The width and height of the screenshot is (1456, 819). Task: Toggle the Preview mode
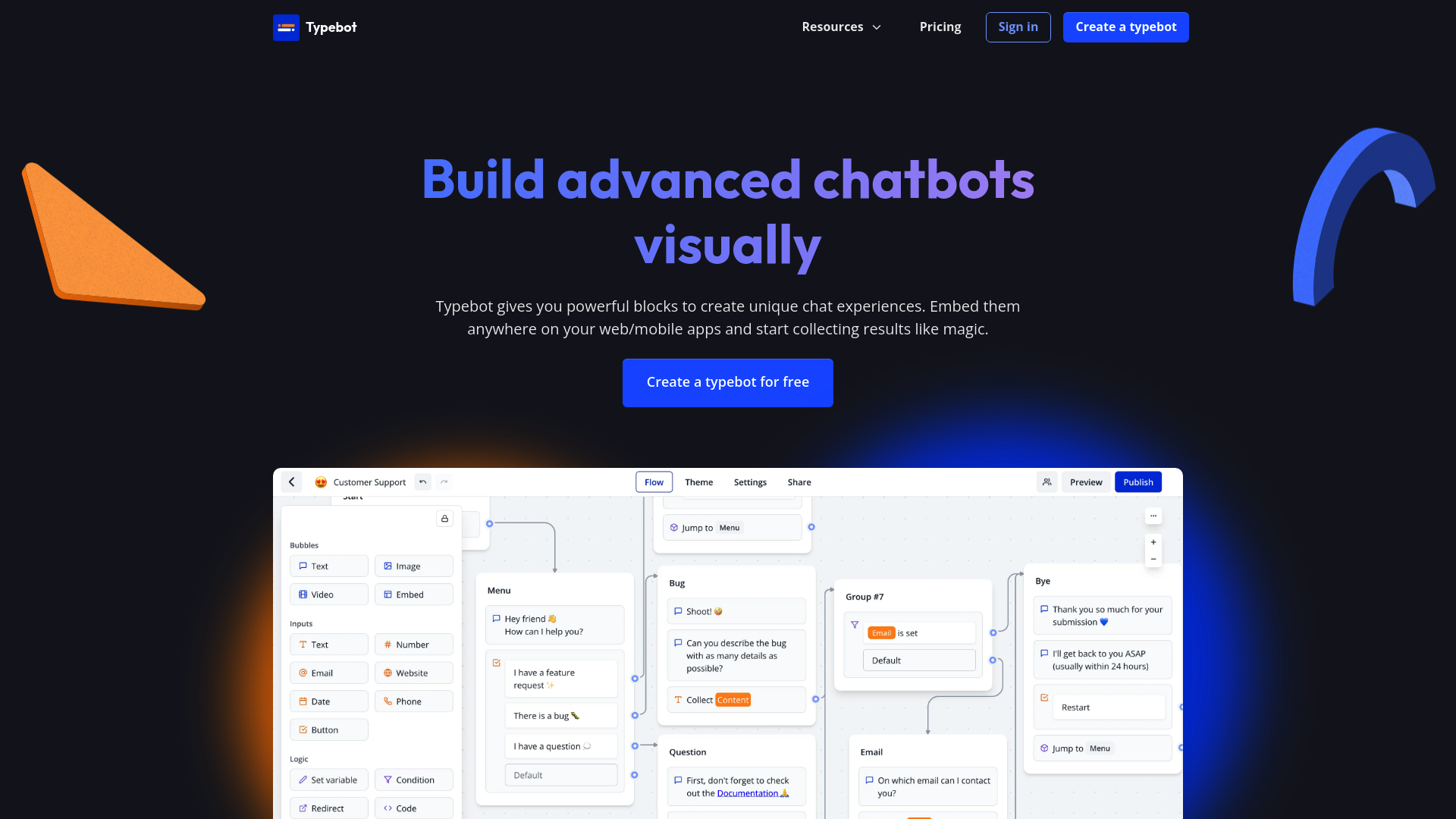pos(1086,482)
